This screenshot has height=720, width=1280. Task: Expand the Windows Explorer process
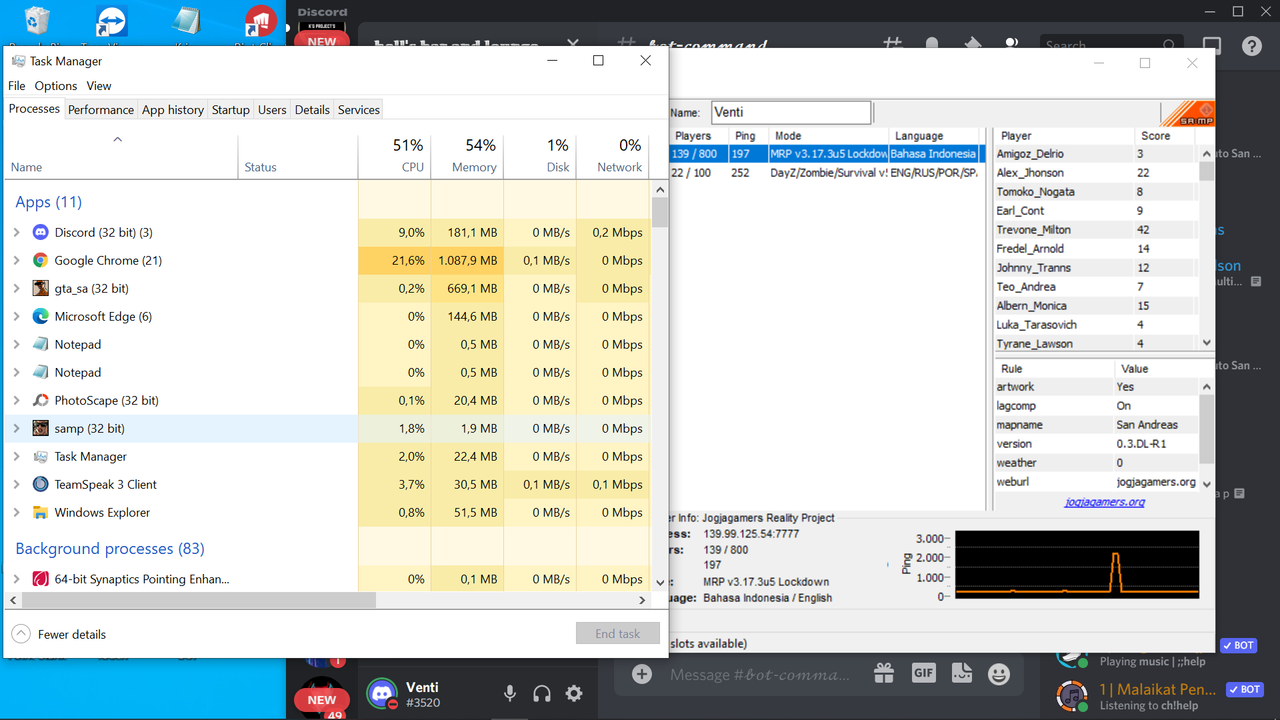(x=16, y=512)
